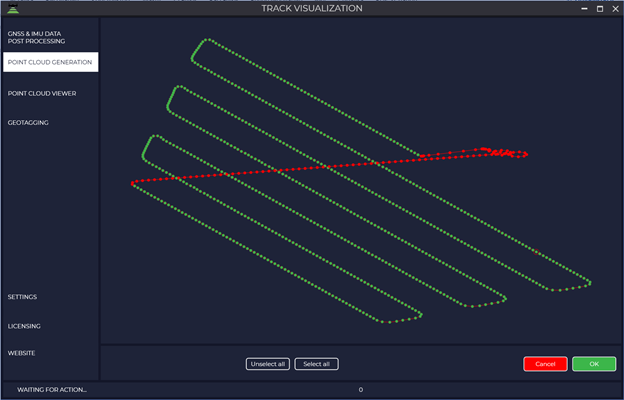Select the topmost green track's upper-left turn

click(x=203, y=43)
